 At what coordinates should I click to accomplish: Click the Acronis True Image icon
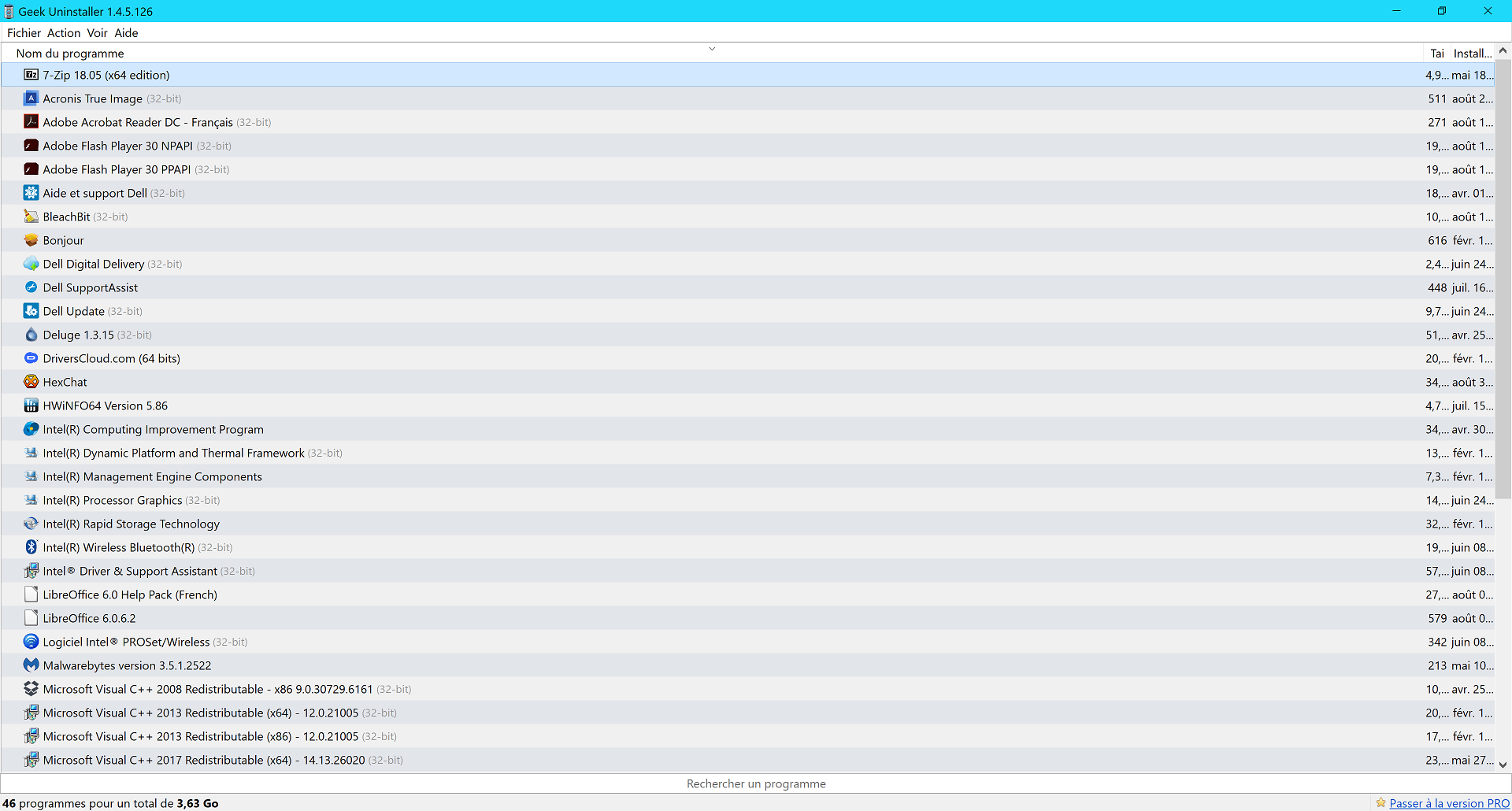pos(31,98)
